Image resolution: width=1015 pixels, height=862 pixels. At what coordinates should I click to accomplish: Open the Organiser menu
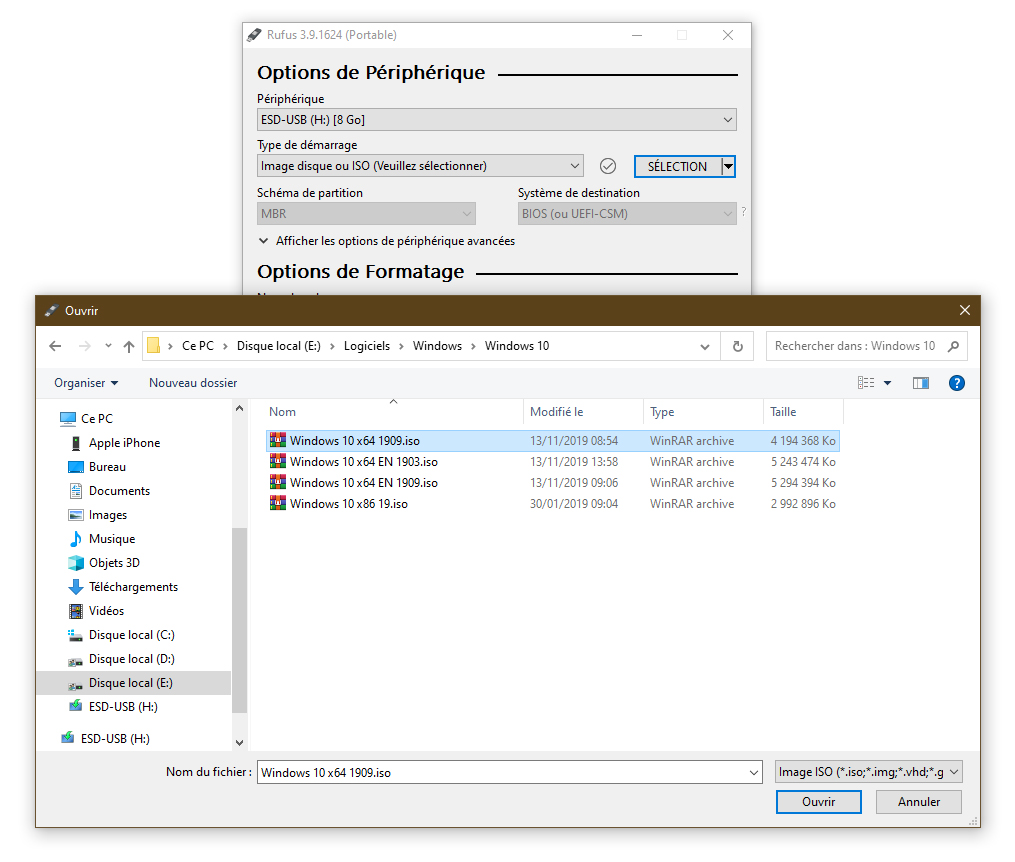tap(86, 383)
